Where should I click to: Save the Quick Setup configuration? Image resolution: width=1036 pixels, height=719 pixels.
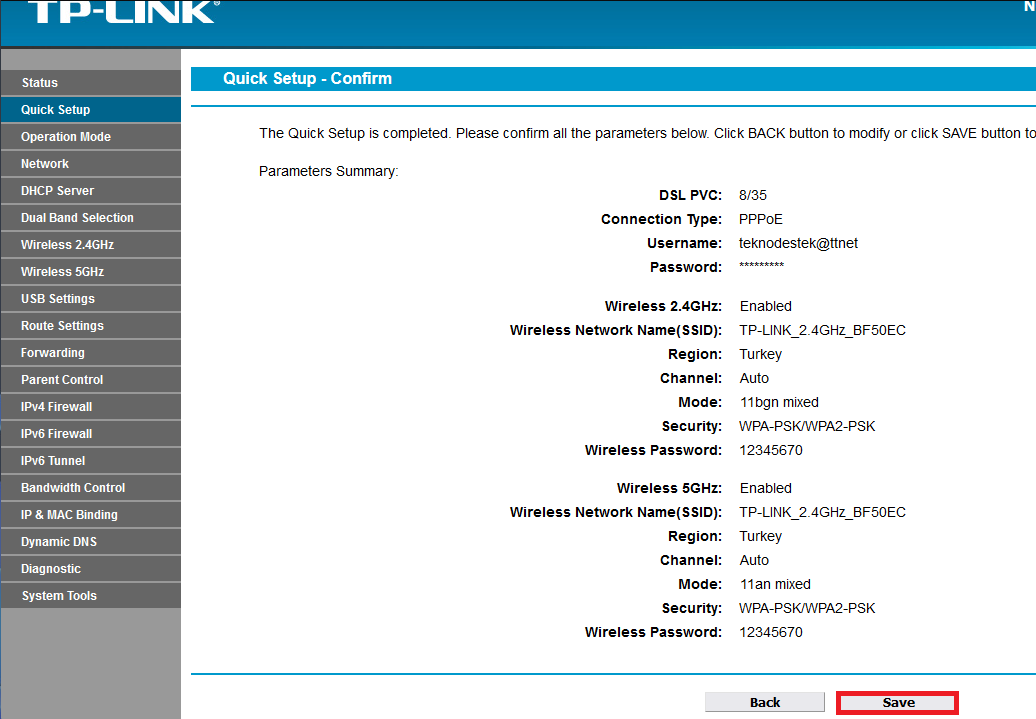point(896,701)
